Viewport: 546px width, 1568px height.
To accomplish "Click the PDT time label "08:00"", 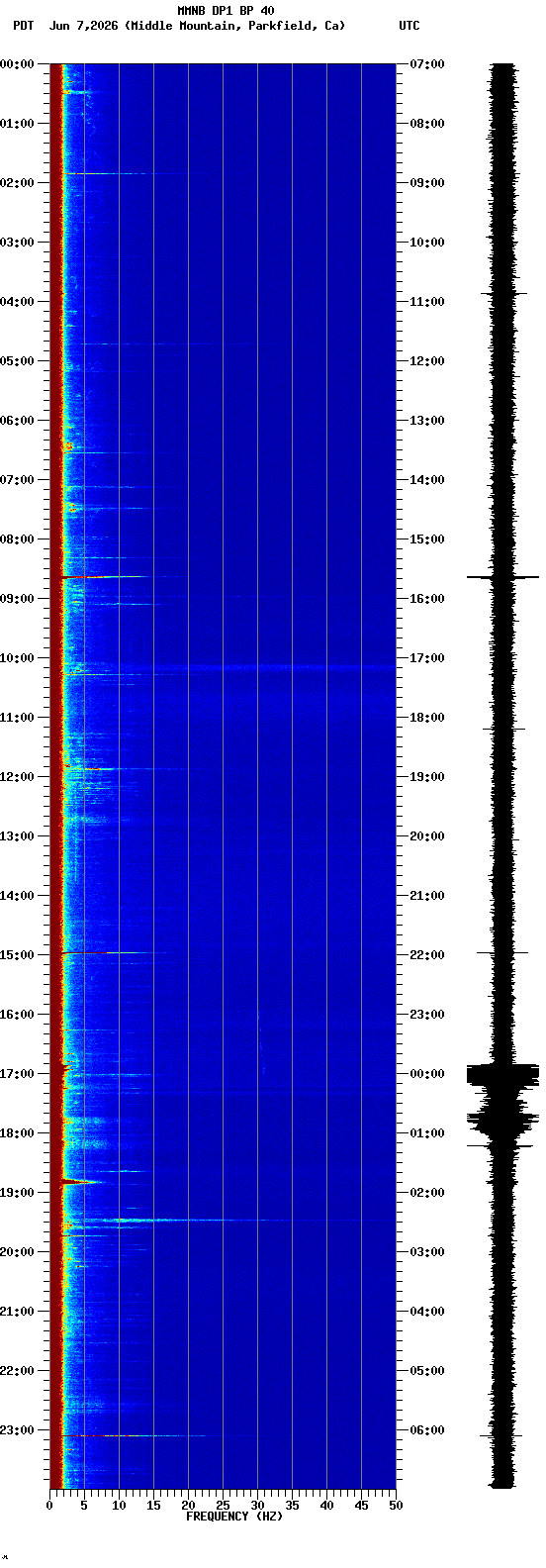I will point(17,539).
